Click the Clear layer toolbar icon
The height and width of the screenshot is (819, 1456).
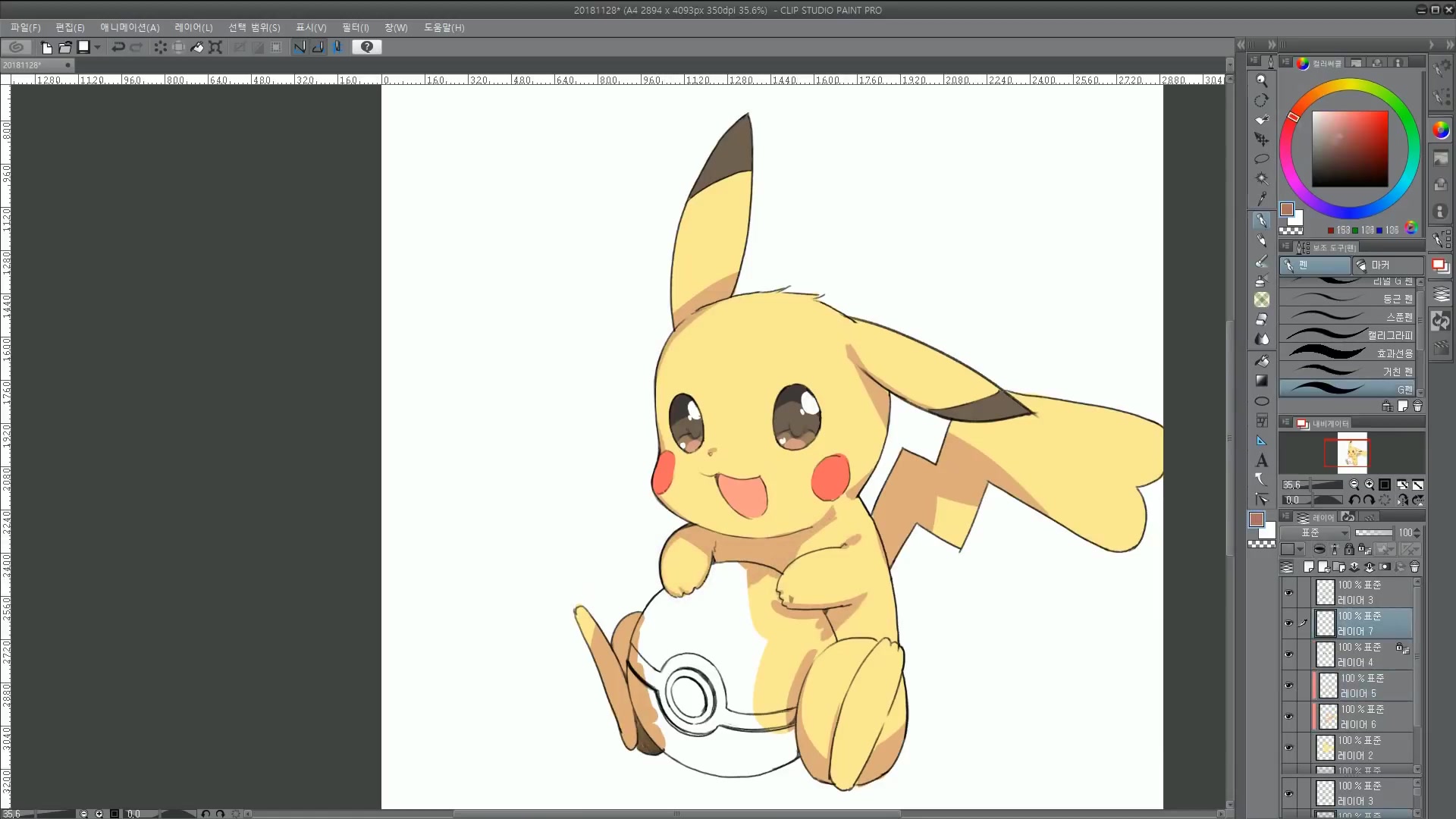[161, 47]
